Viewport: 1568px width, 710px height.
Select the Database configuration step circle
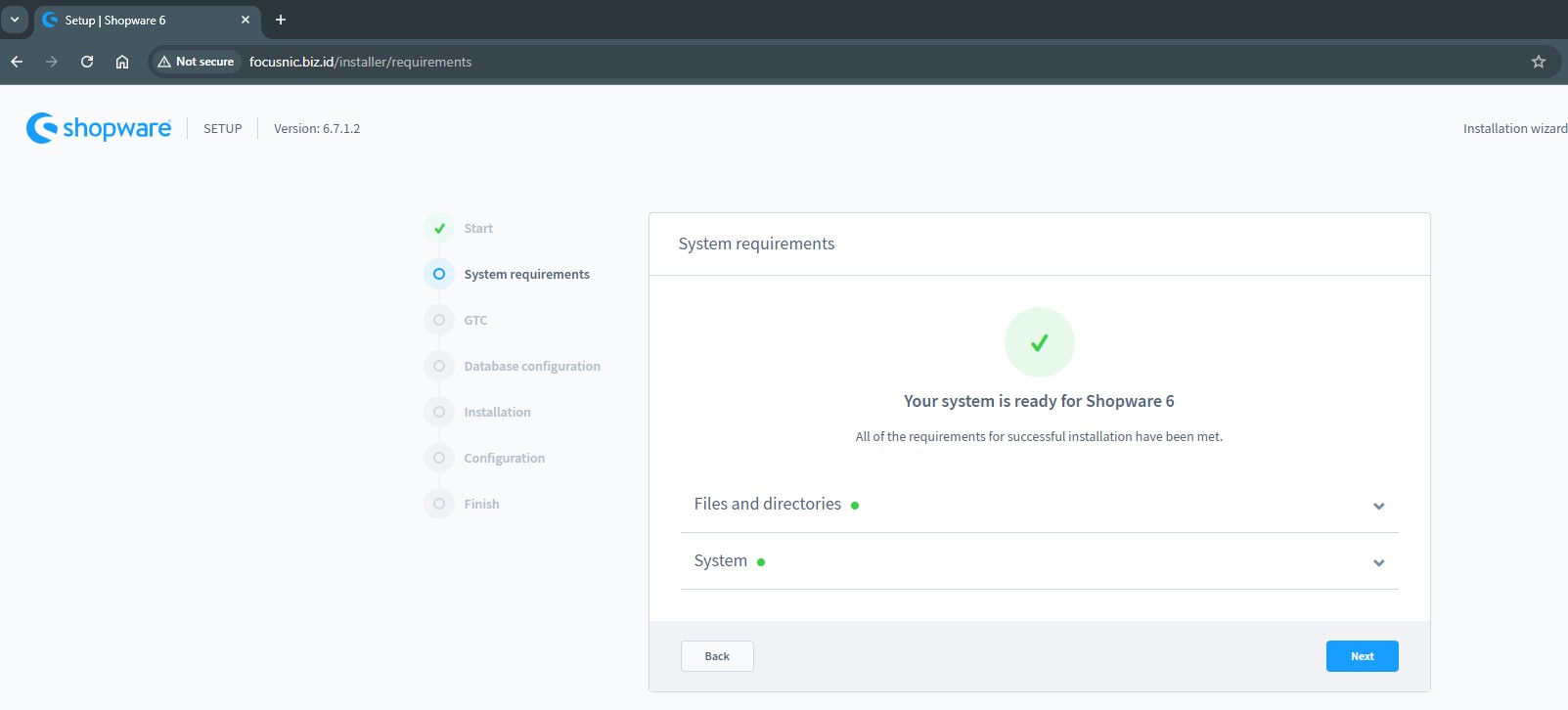[x=439, y=366]
